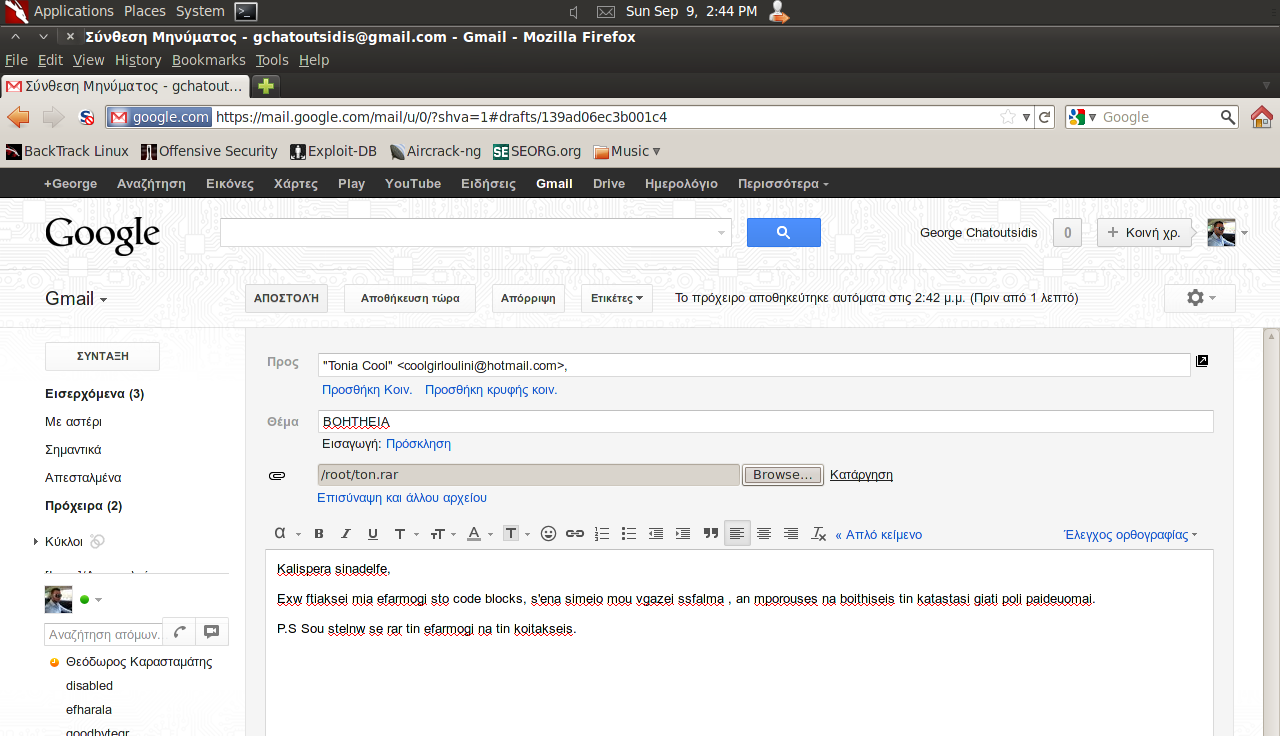Open the chat status dropdown arrow
This screenshot has height=736, width=1280.
click(x=98, y=600)
